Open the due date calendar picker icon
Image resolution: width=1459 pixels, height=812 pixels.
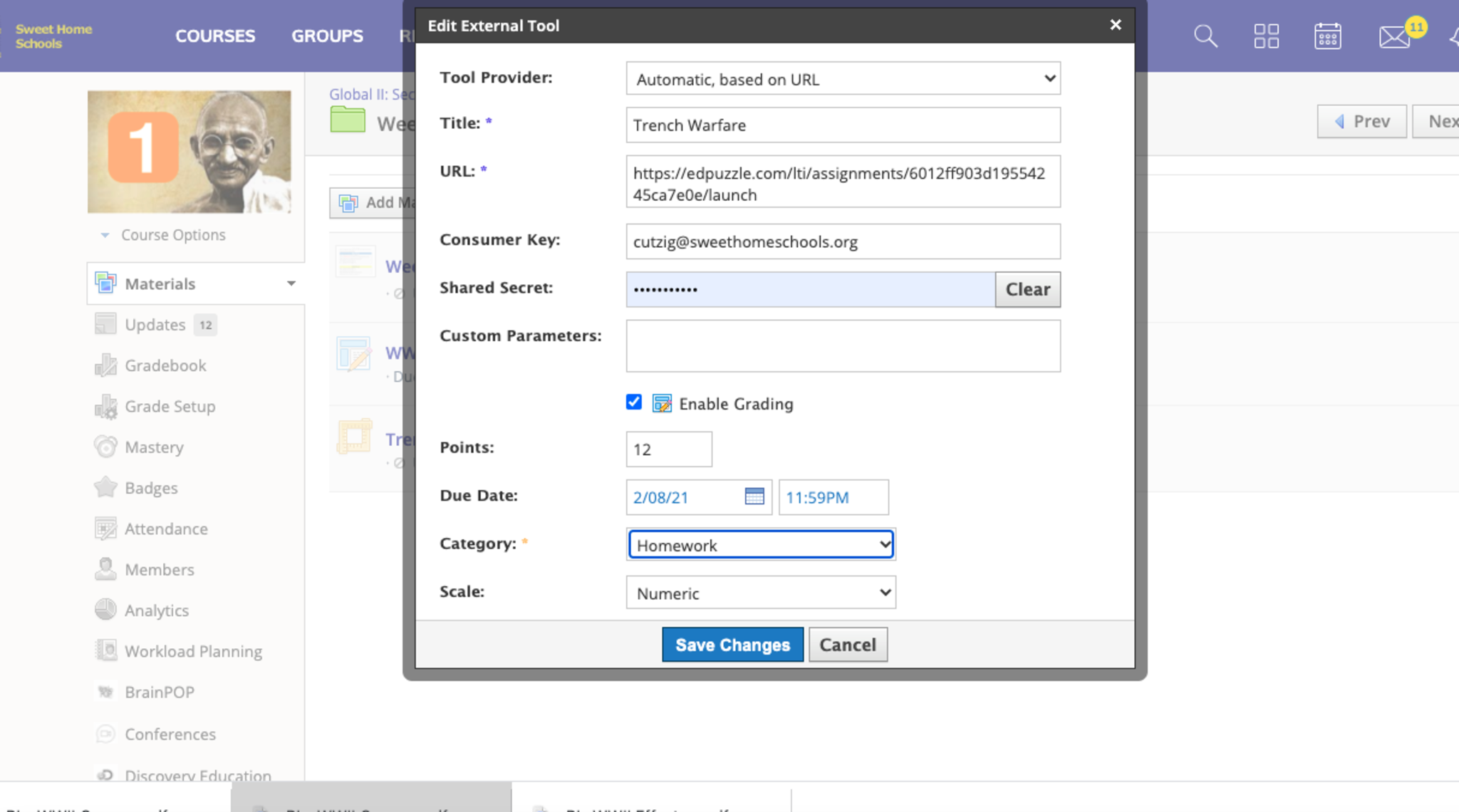point(754,496)
